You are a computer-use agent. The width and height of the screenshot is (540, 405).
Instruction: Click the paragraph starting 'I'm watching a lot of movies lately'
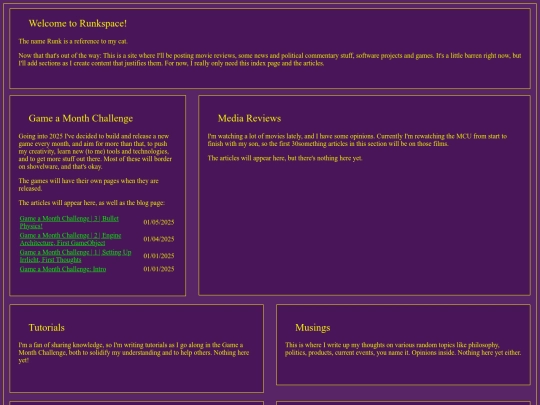pyautogui.click(x=357, y=140)
